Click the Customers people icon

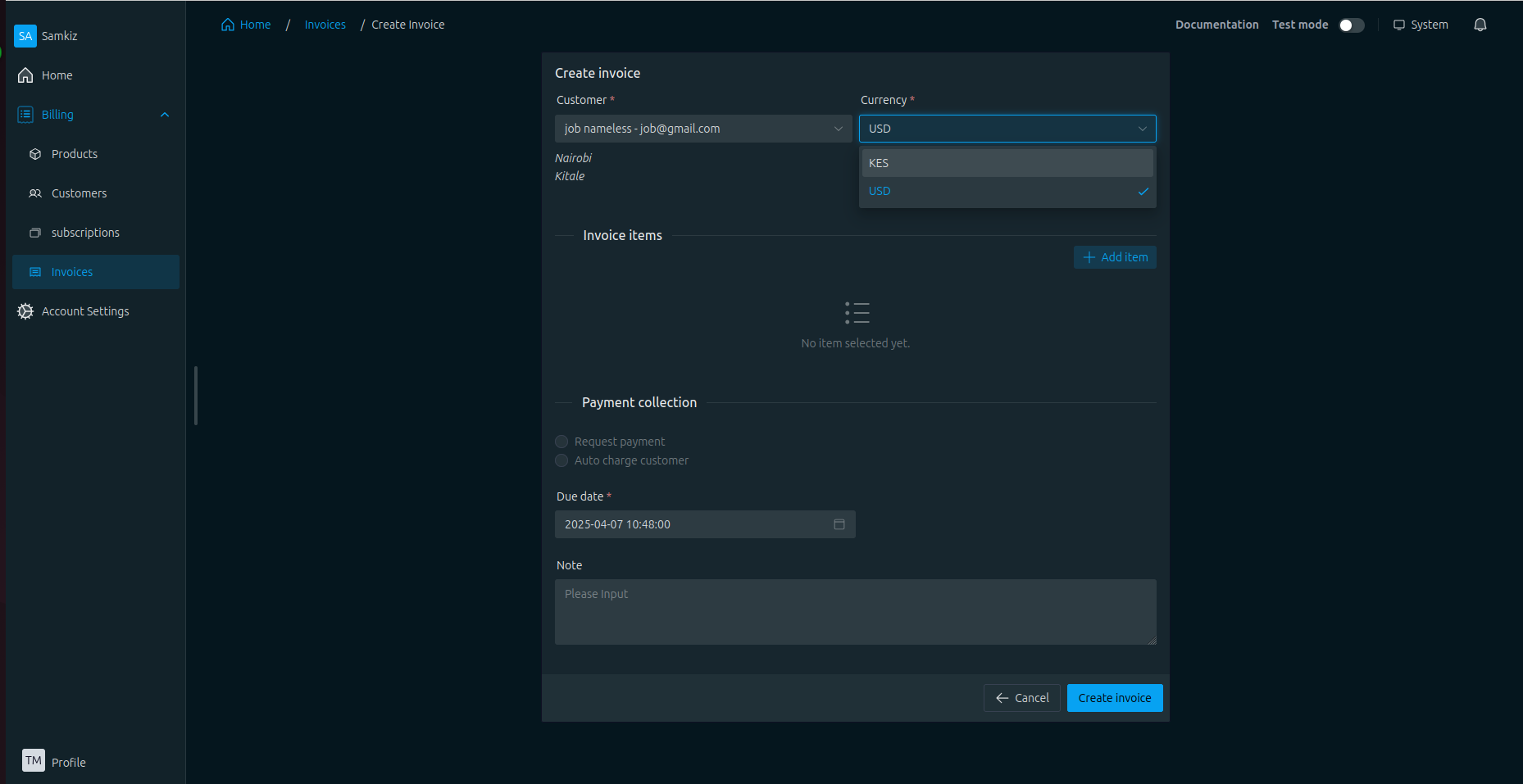tap(35, 193)
